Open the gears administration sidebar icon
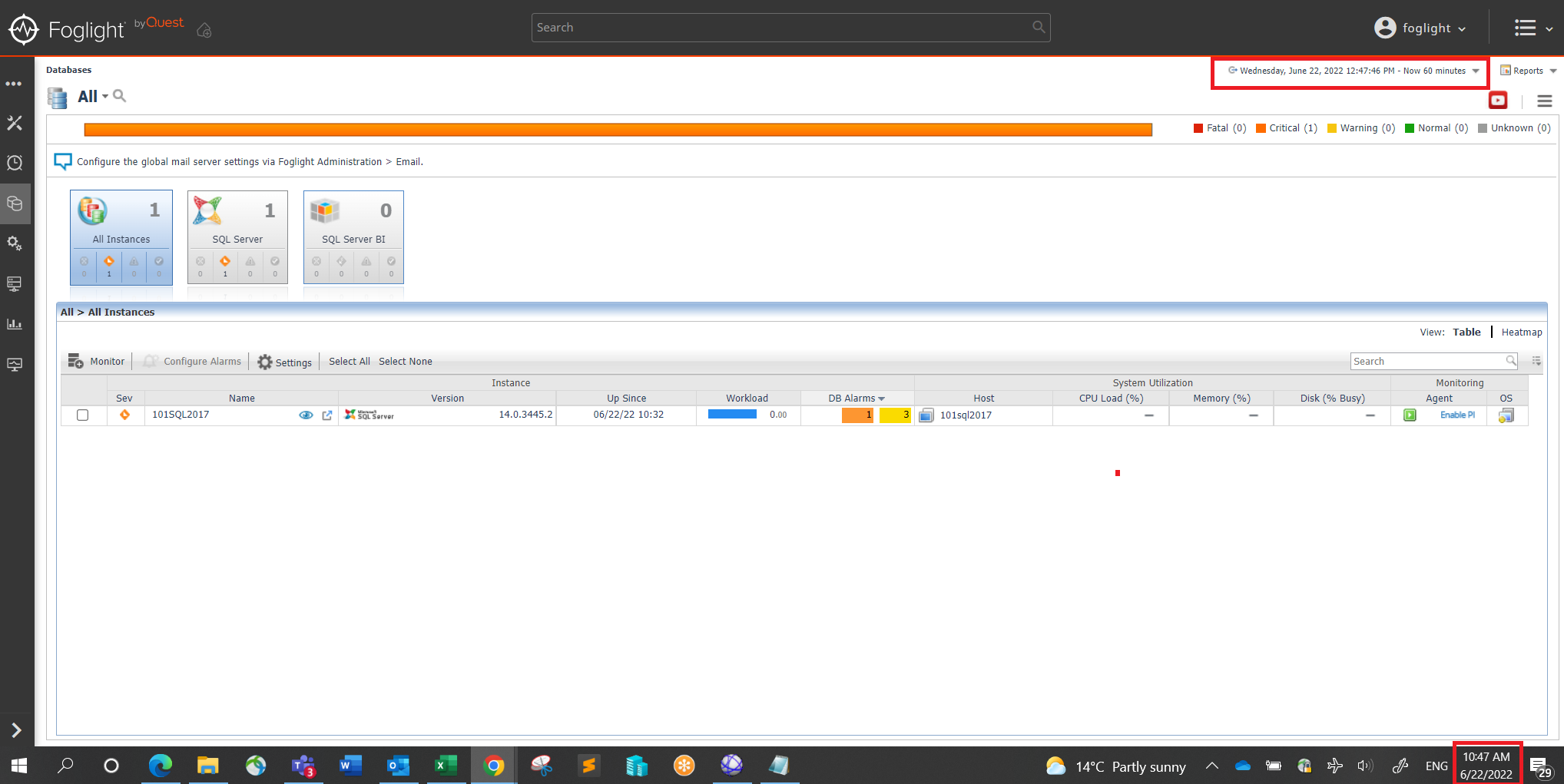 [15, 243]
